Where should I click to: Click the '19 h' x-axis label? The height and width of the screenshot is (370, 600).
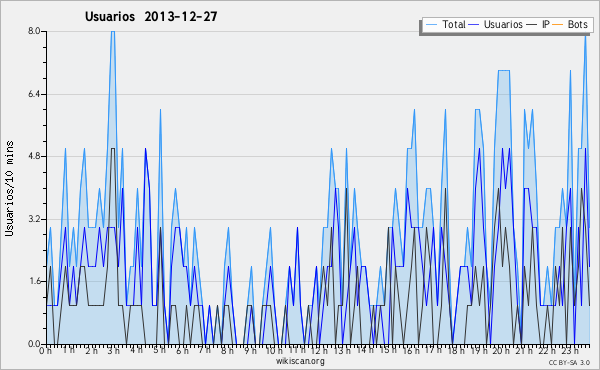coord(479,350)
